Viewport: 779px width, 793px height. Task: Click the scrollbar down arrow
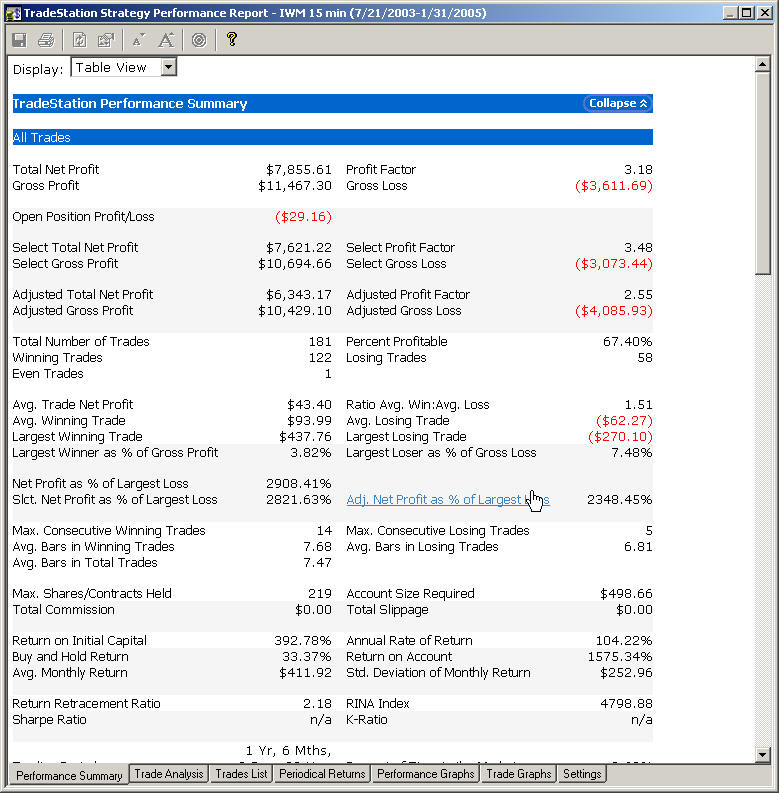coord(762,755)
